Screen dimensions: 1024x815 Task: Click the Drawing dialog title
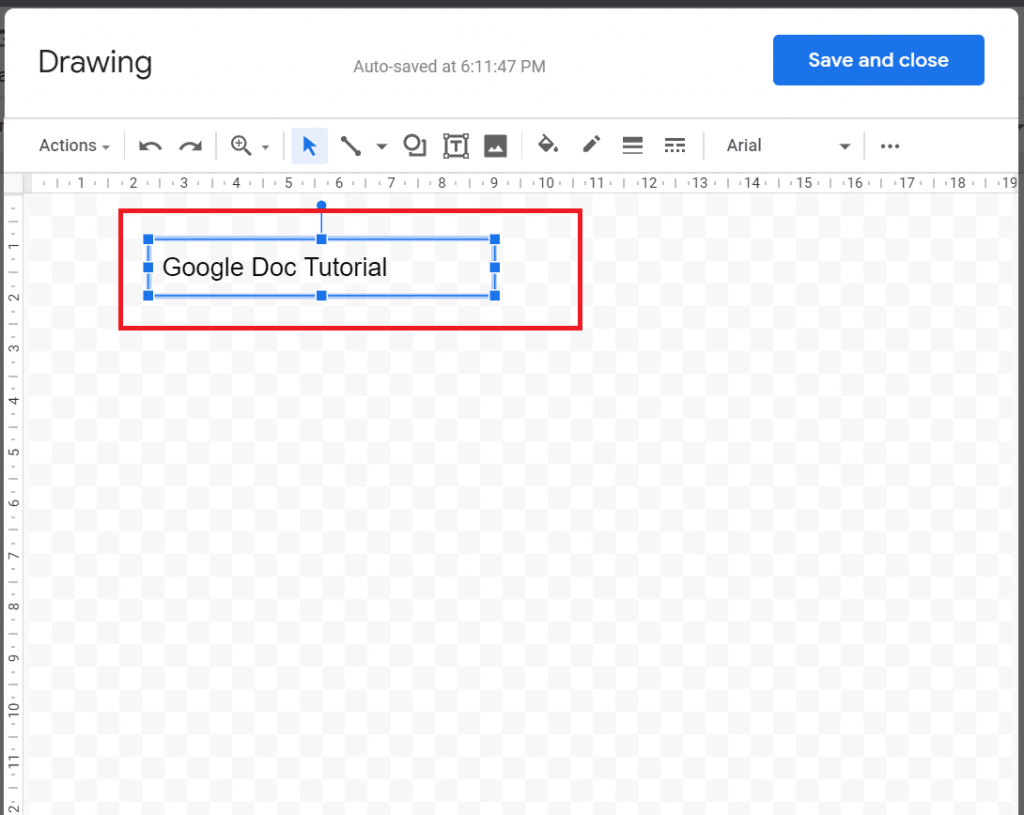tap(95, 63)
